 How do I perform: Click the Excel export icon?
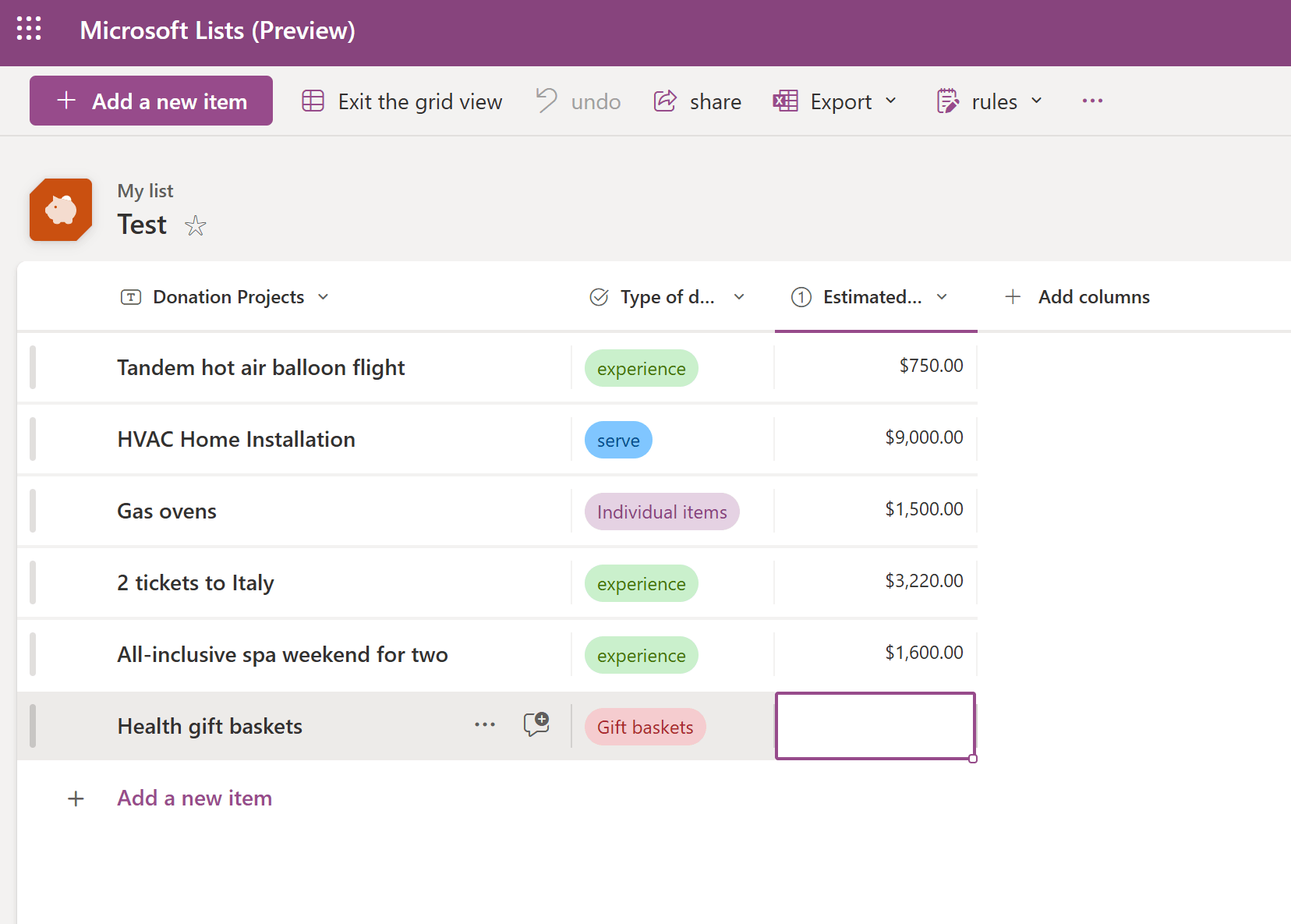pos(785,101)
